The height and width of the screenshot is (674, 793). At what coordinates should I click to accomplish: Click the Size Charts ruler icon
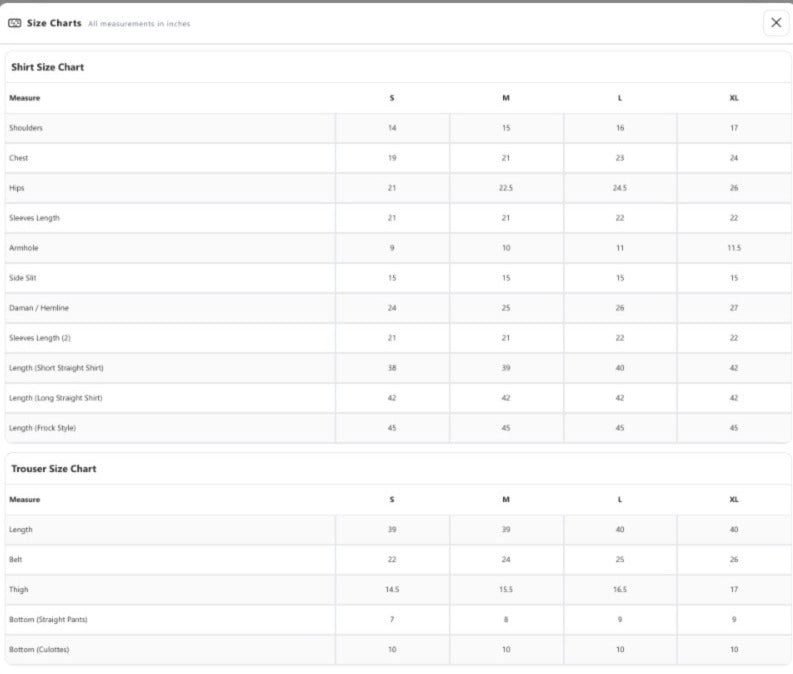(15, 23)
